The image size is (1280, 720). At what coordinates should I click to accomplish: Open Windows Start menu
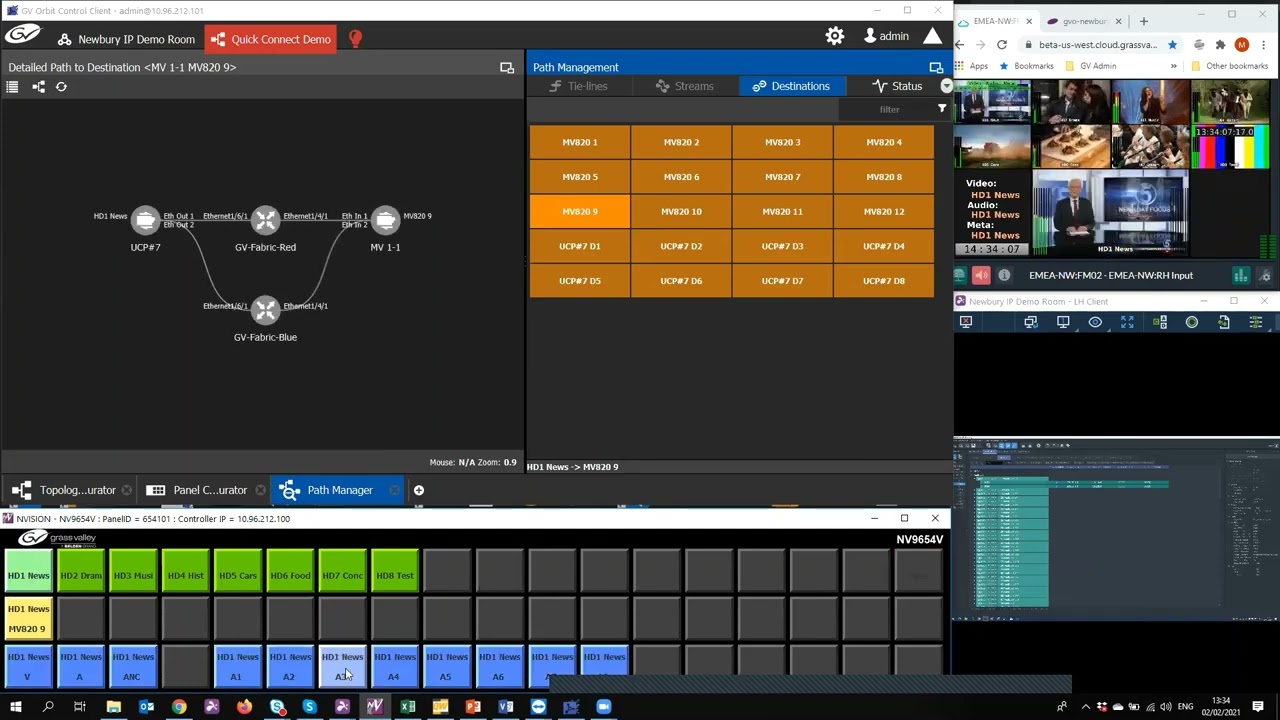coord(15,707)
